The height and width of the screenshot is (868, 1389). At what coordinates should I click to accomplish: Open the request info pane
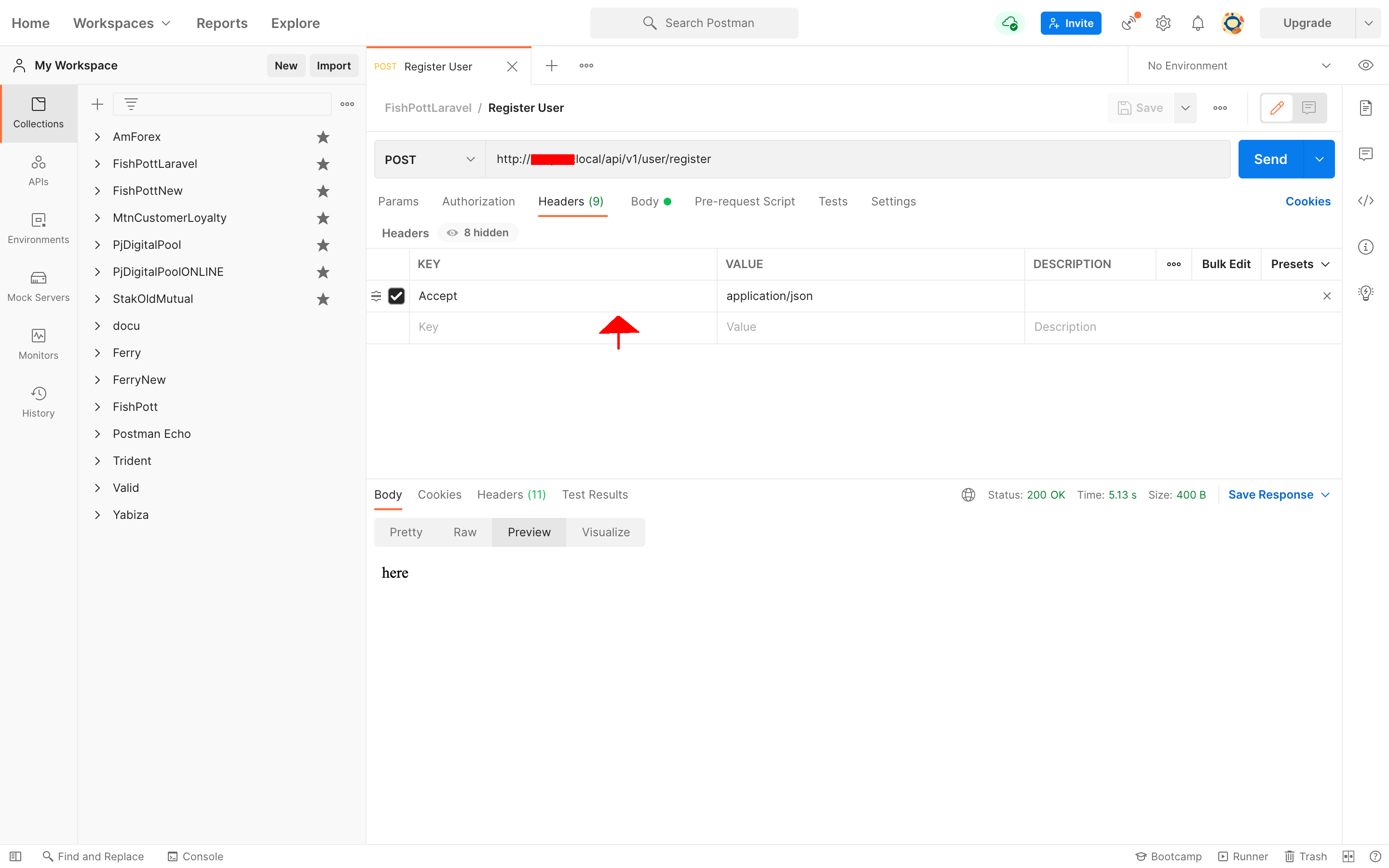click(1366, 247)
